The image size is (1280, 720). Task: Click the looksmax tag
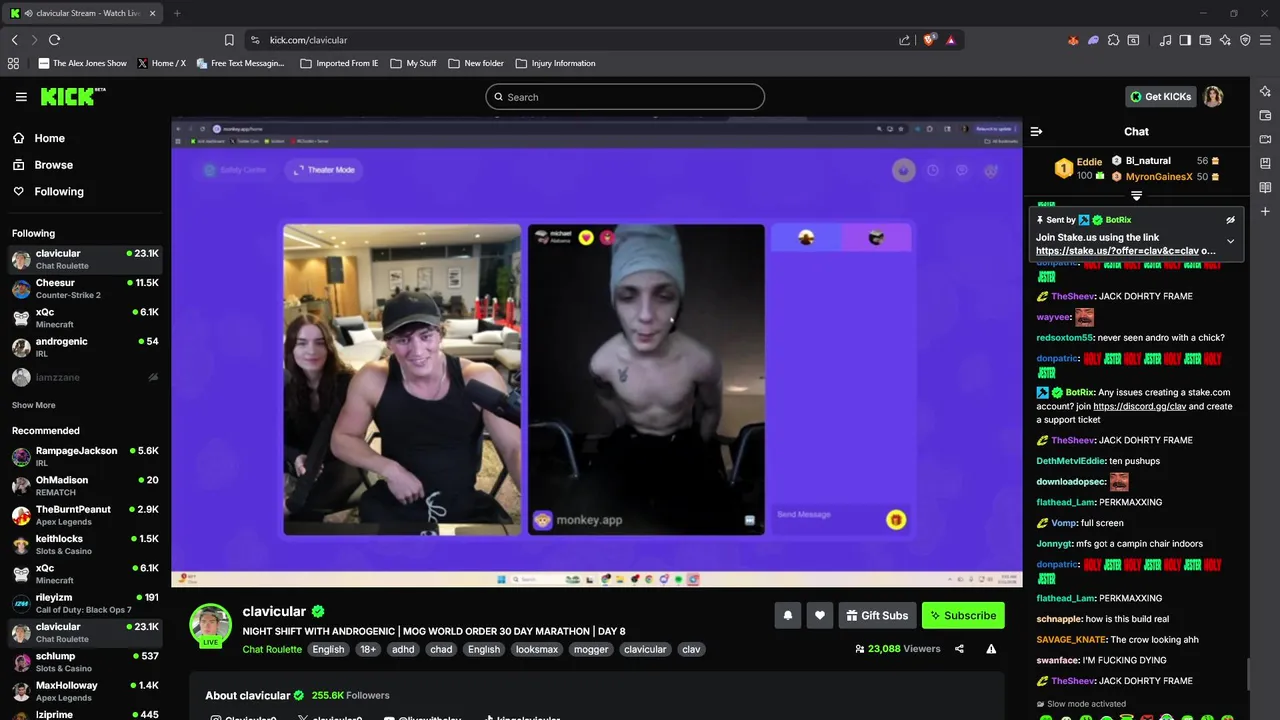click(x=537, y=649)
